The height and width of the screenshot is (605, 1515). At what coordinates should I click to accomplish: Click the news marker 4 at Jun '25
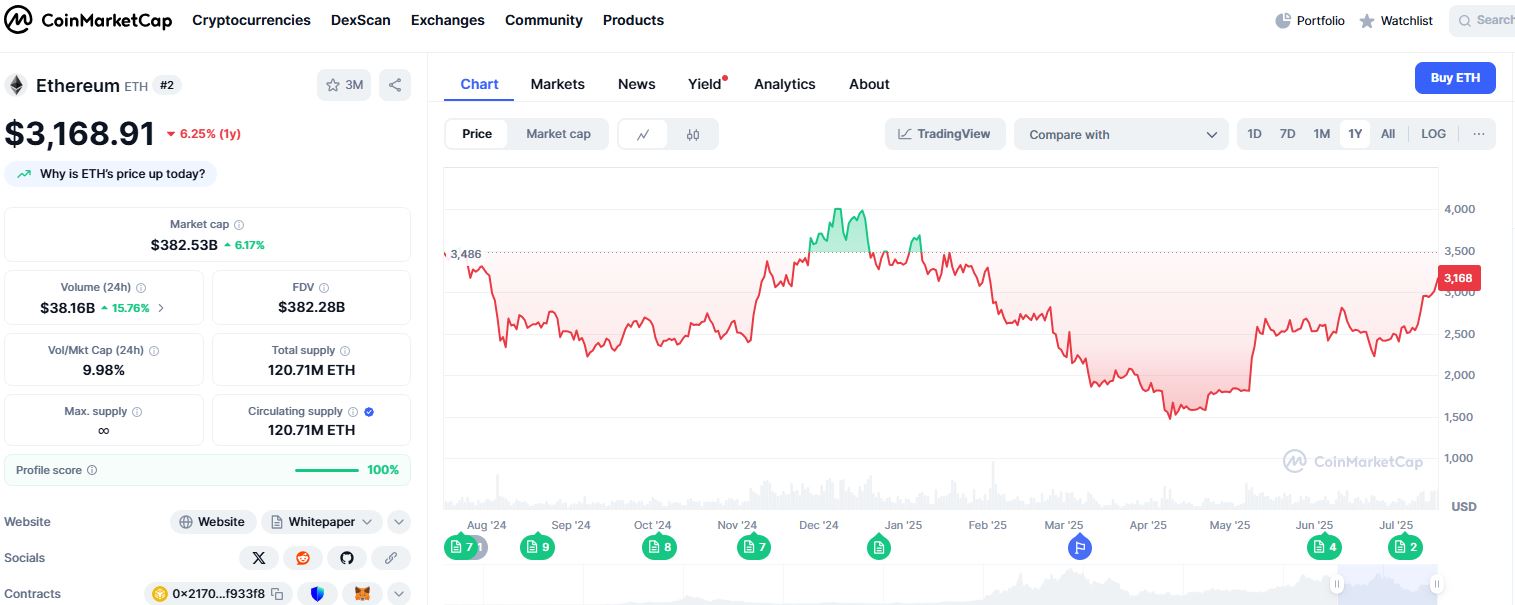pyautogui.click(x=1324, y=547)
